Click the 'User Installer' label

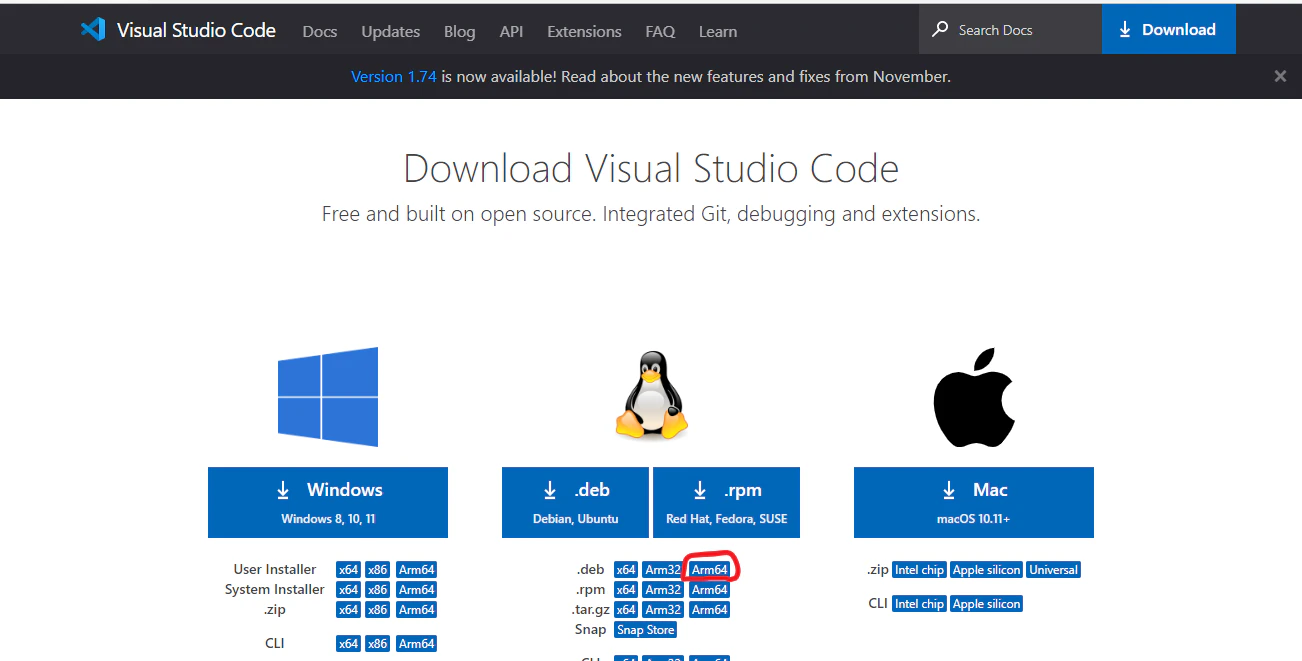pos(275,569)
